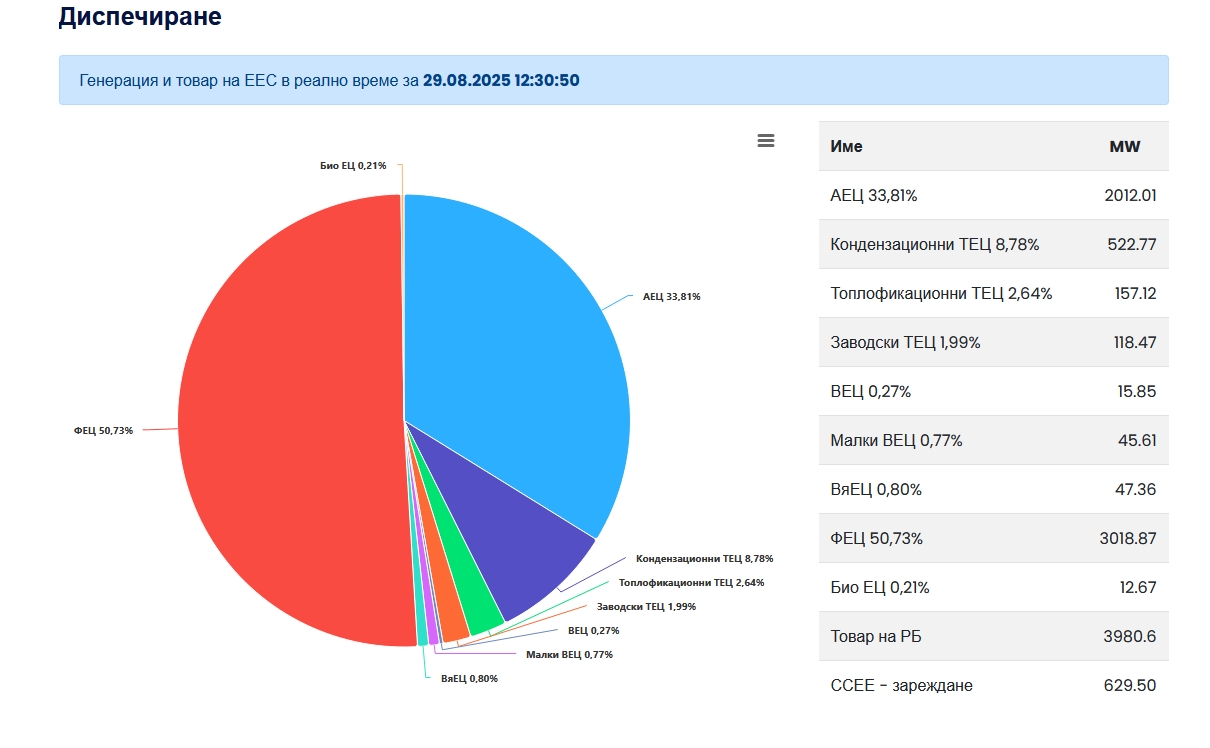This screenshot has width=1210, height=748.
Task: Select the АЕЦ 33,81% table row
Action: click(x=993, y=196)
